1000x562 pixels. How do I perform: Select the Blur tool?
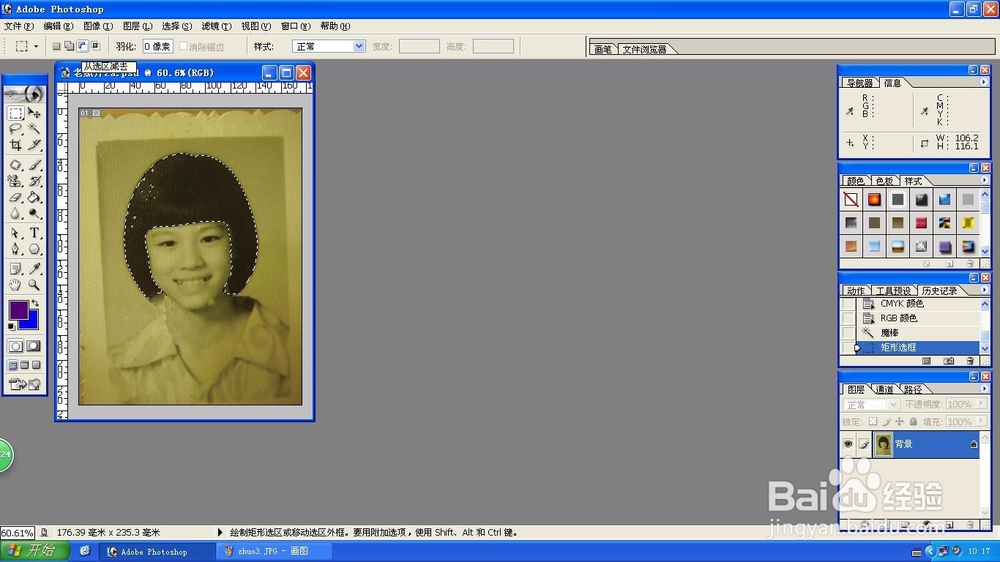click(16, 213)
